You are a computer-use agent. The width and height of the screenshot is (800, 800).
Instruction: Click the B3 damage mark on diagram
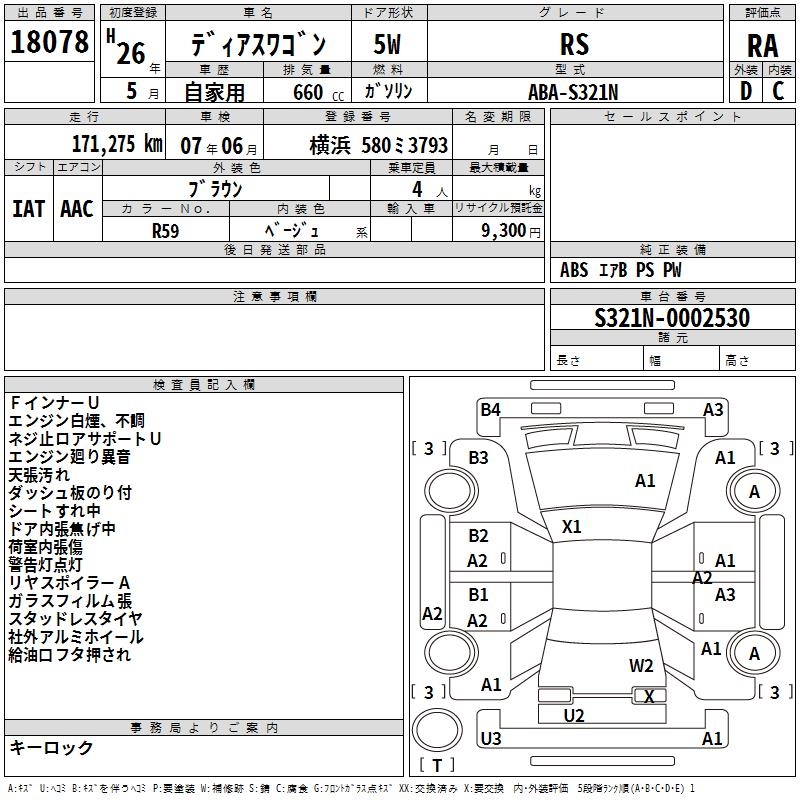pyautogui.click(x=479, y=457)
